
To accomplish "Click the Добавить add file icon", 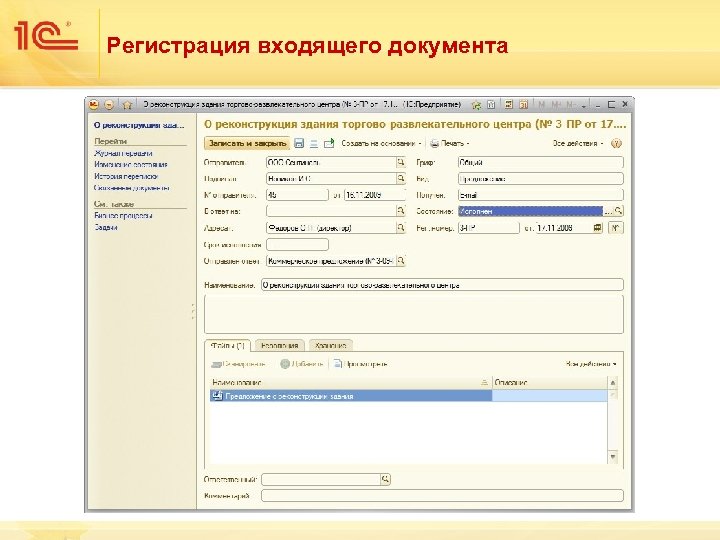I will click(x=285, y=364).
